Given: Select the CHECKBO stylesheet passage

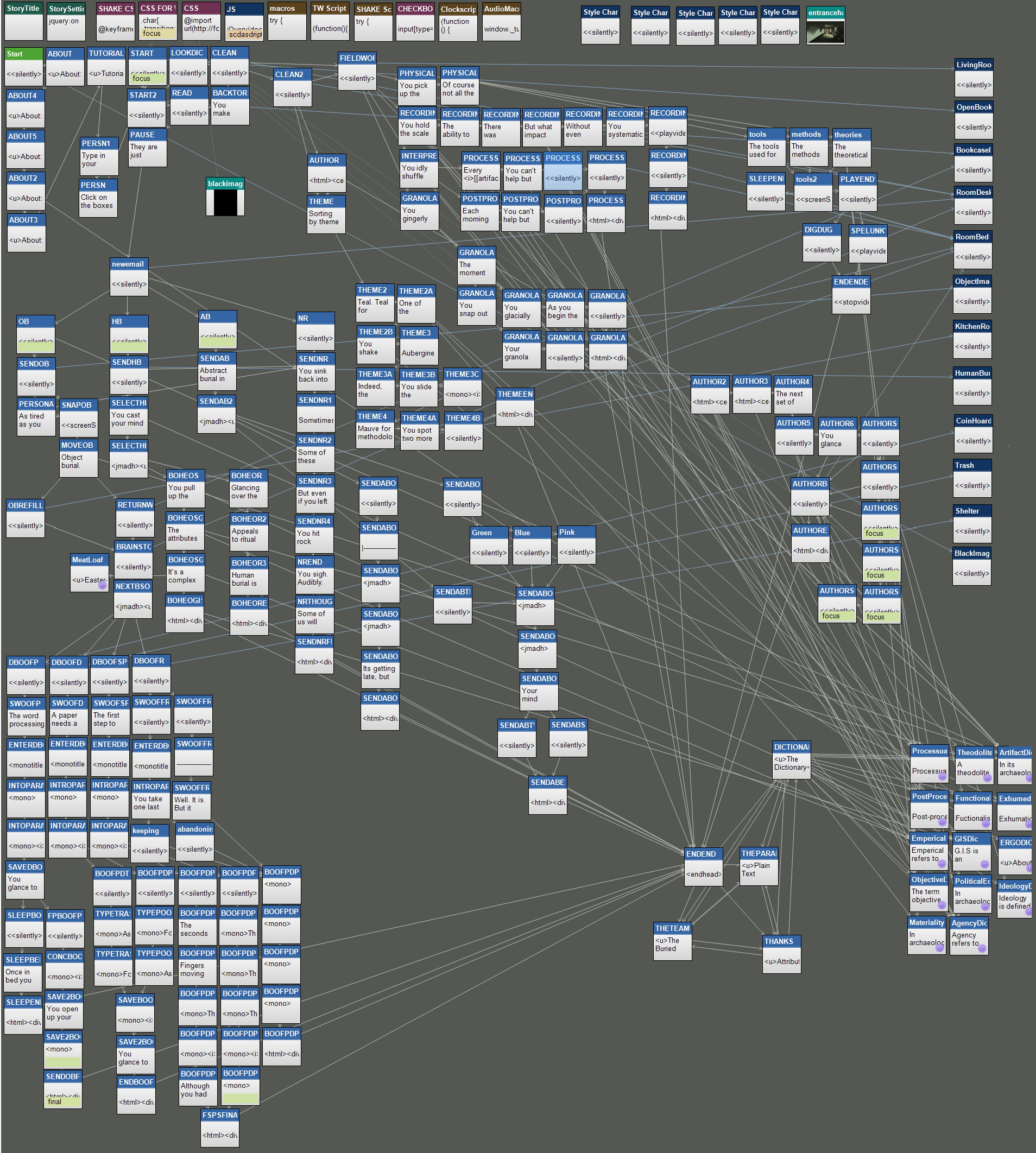Looking at the screenshot, I should [x=415, y=22].
